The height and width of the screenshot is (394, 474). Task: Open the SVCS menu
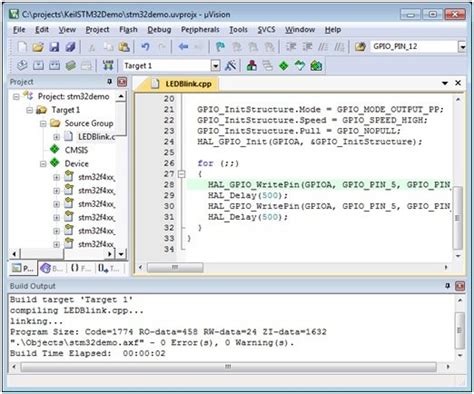266,30
